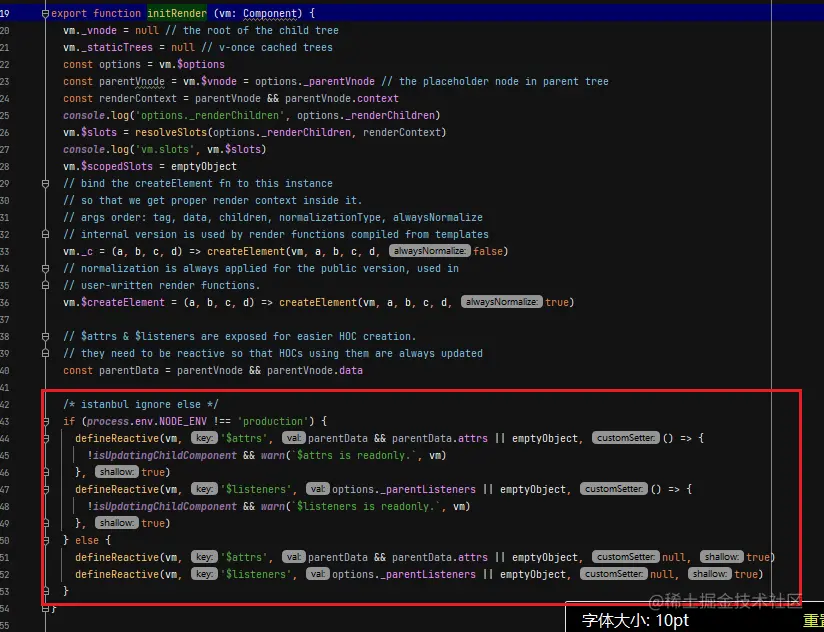The width and height of the screenshot is (824, 632).
Task: Click the 'vm.slots' string in console.log
Action: point(165,149)
